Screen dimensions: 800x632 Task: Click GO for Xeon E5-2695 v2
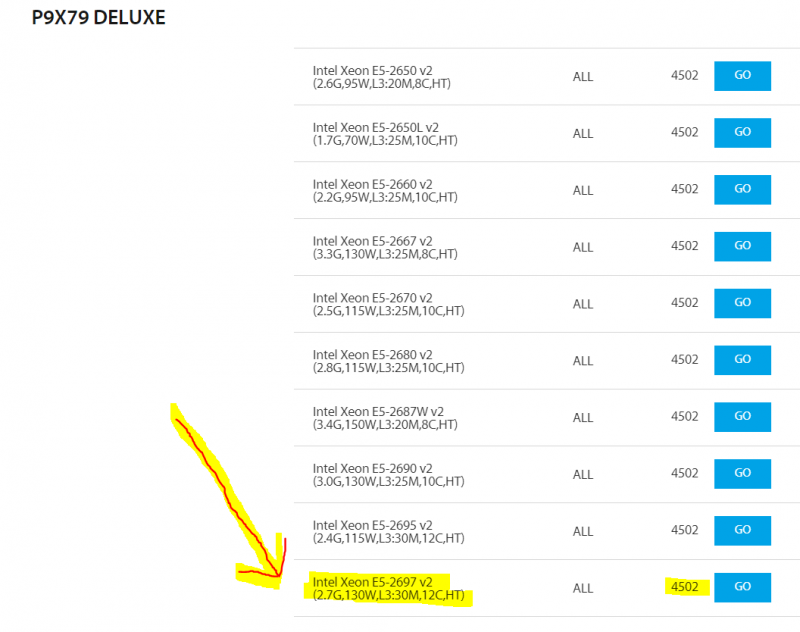point(742,530)
